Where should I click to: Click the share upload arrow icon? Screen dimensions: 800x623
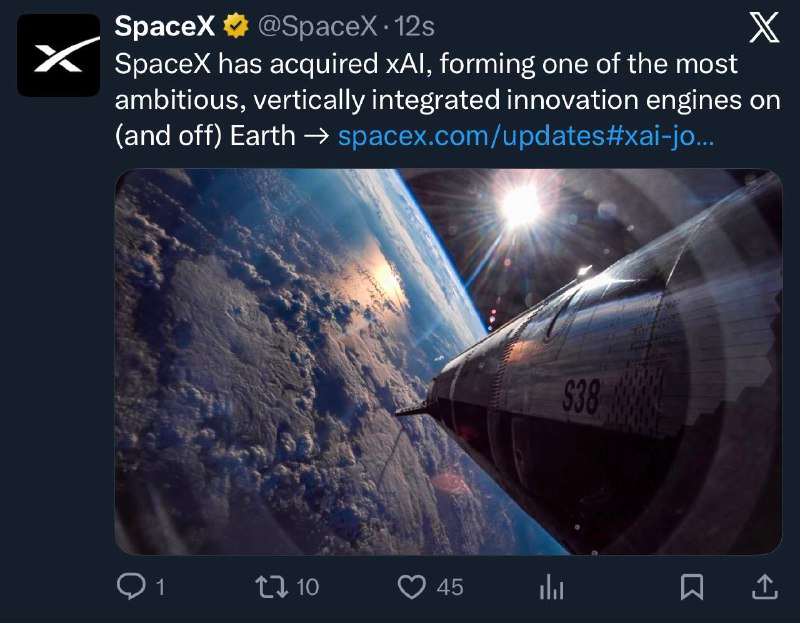click(x=762, y=586)
